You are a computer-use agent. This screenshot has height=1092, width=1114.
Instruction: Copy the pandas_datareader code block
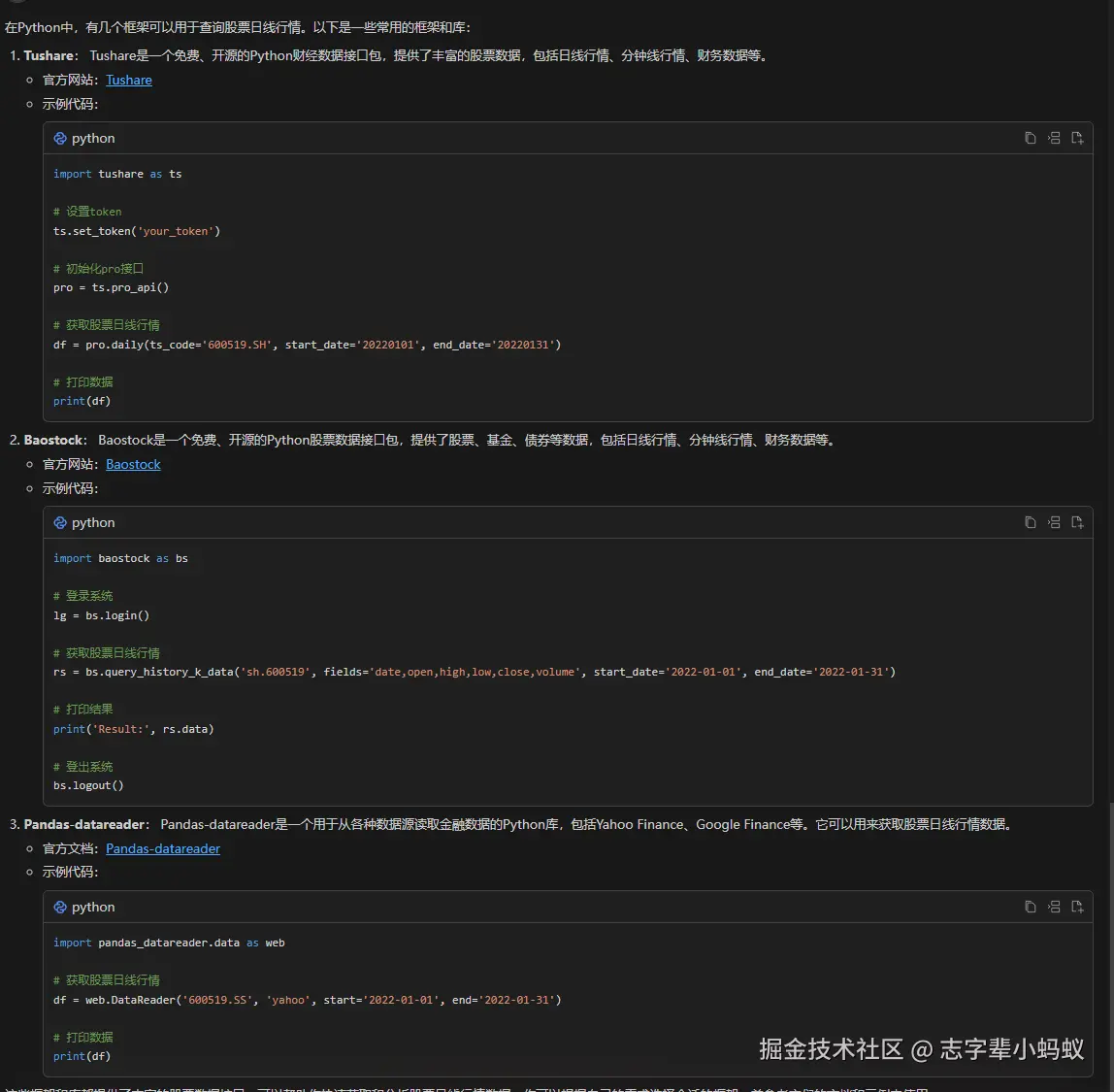point(1031,907)
